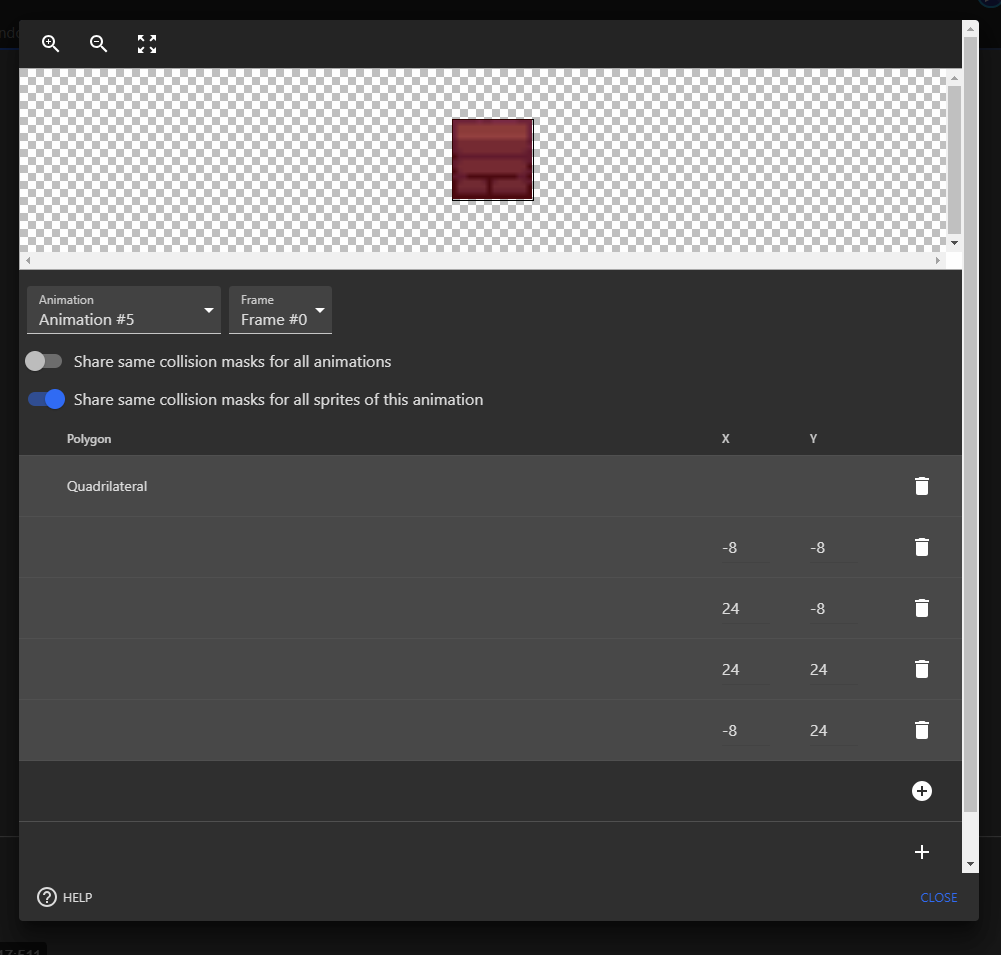Delete the vertex at -8, 24
Image resolution: width=1001 pixels, height=955 pixels.
921,730
